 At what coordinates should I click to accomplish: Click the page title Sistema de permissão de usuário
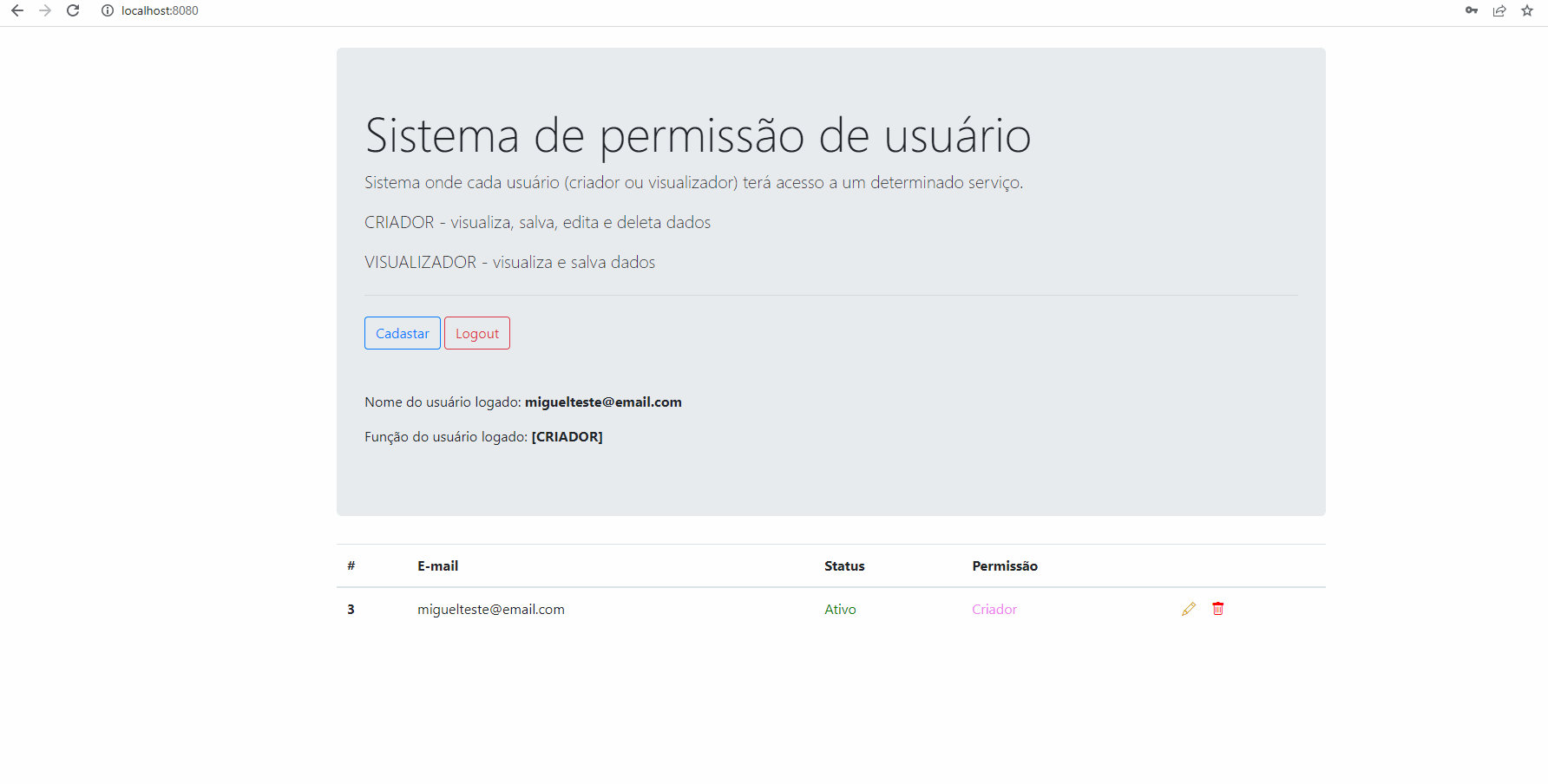pyautogui.click(x=698, y=135)
